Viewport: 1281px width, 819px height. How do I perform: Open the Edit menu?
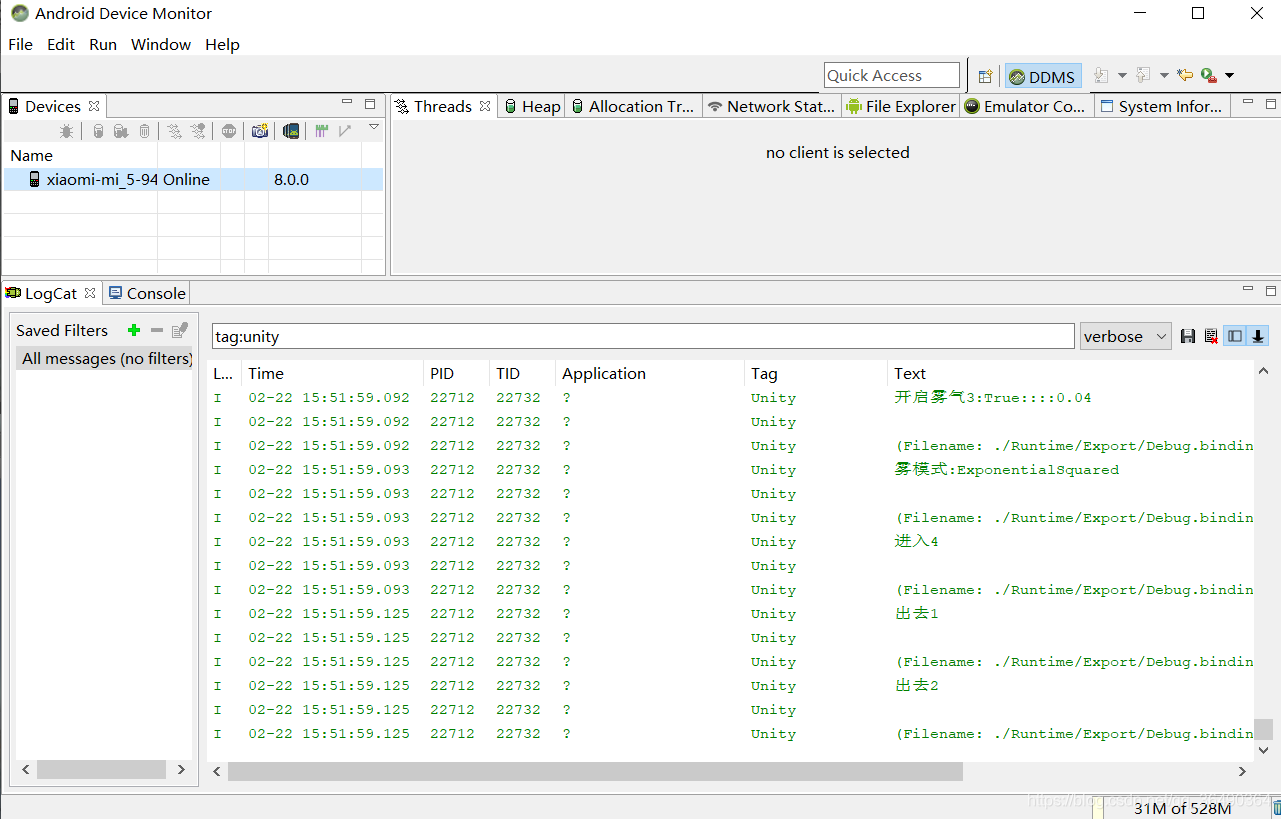pos(61,45)
